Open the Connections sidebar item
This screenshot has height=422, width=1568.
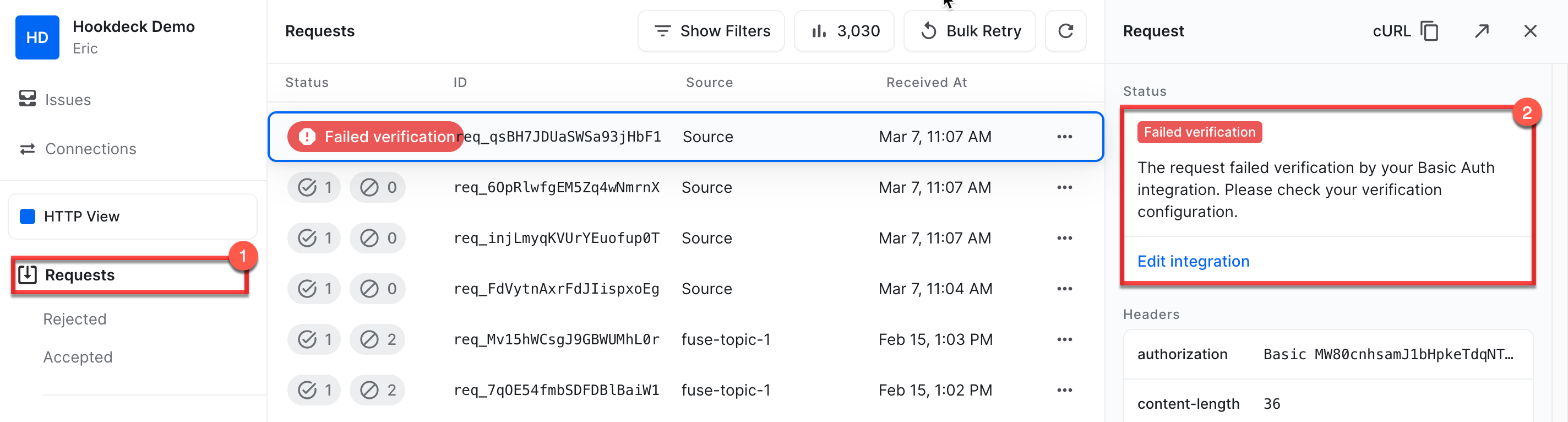point(90,149)
